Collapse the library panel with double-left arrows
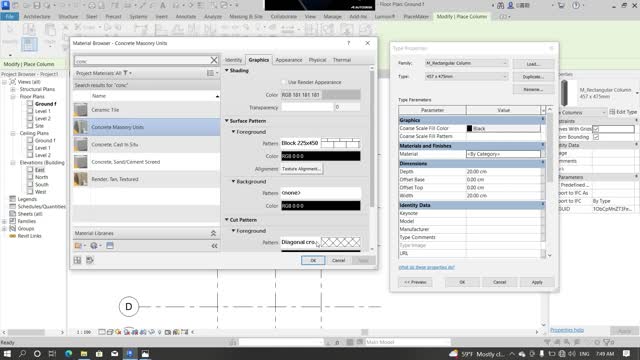The height and width of the screenshot is (360, 640). pos(214,246)
